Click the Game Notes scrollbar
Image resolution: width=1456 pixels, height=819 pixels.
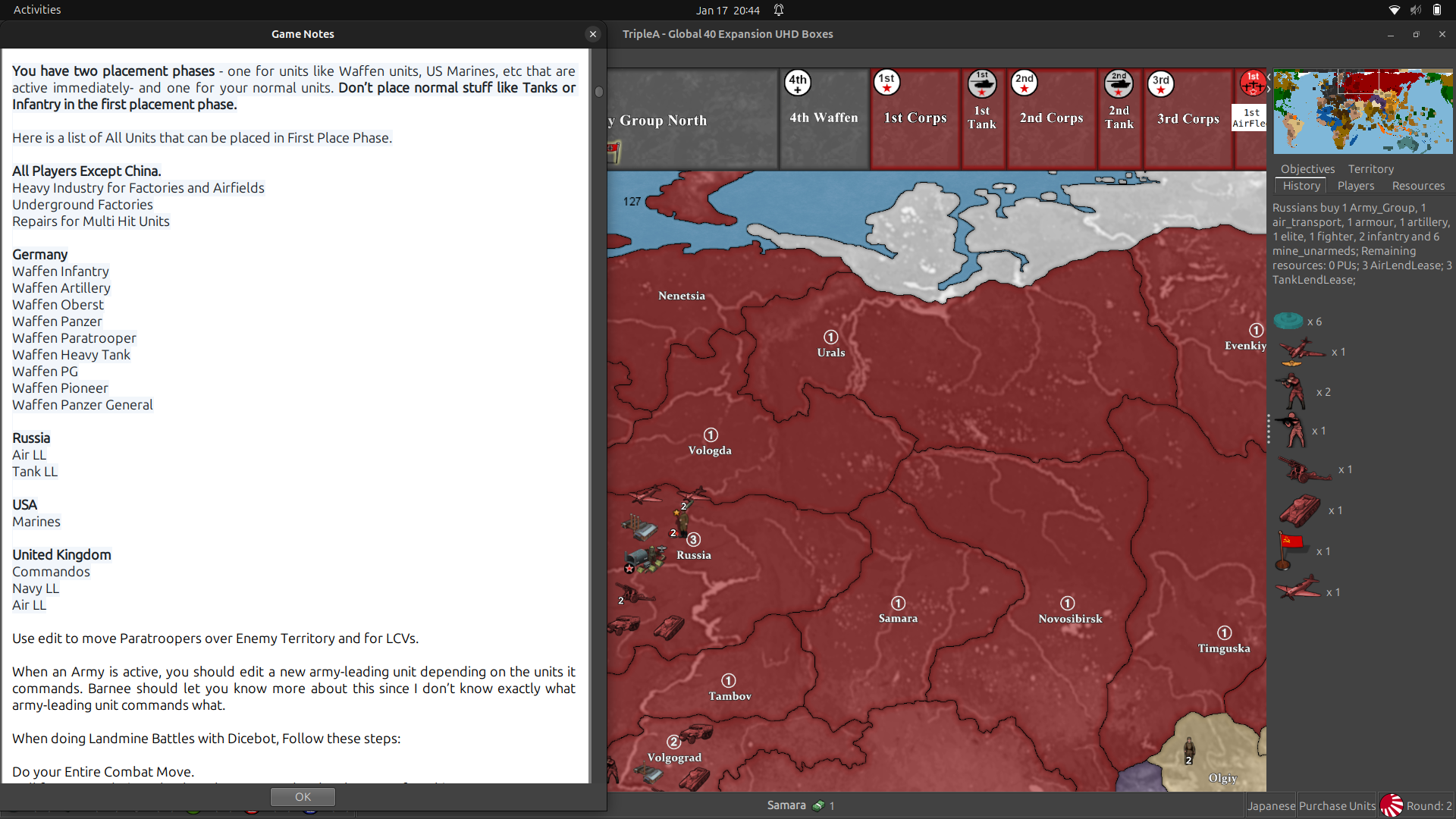(x=598, y=91)
